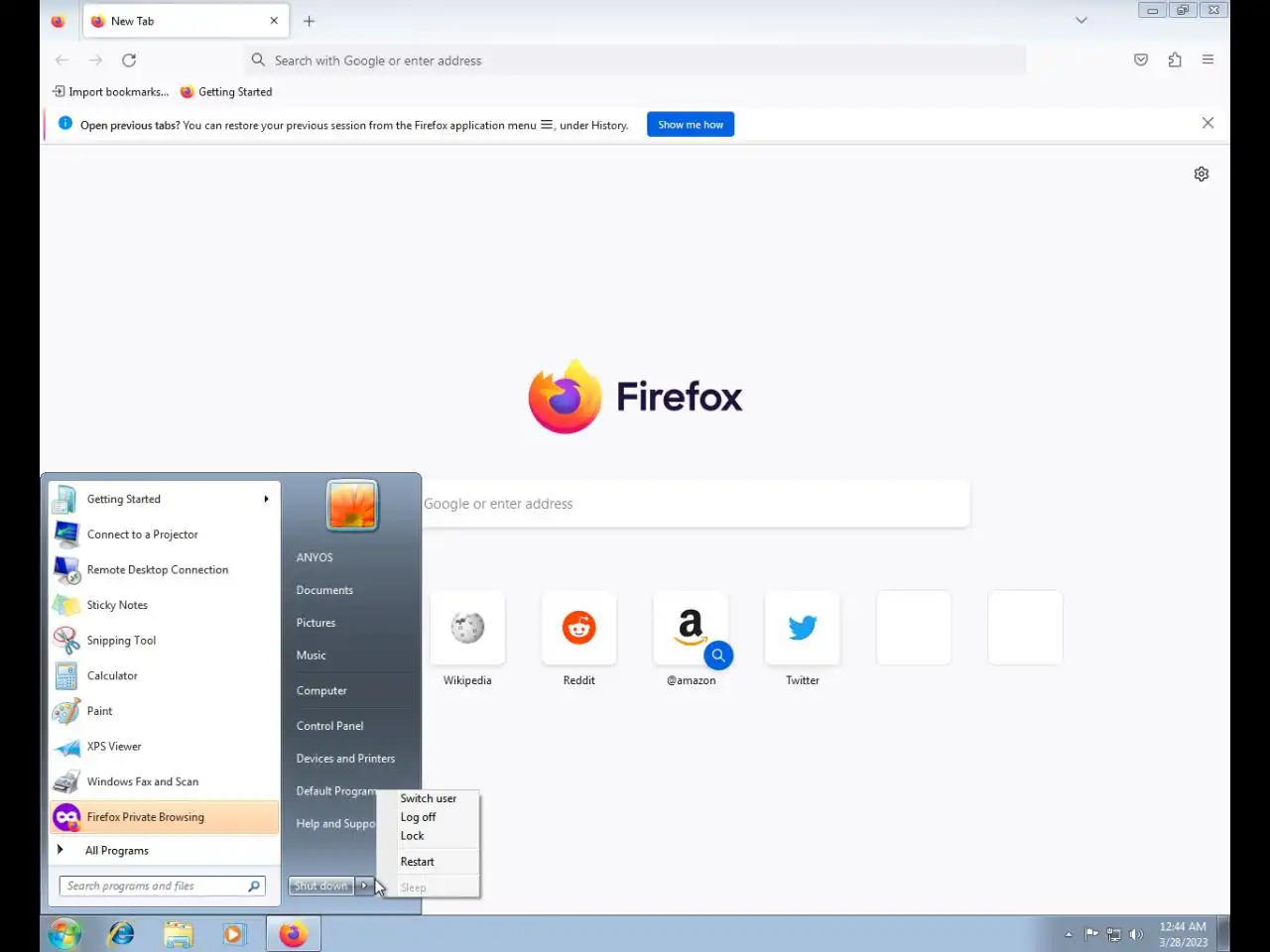Click the Windows Start orb

point(64,934)
